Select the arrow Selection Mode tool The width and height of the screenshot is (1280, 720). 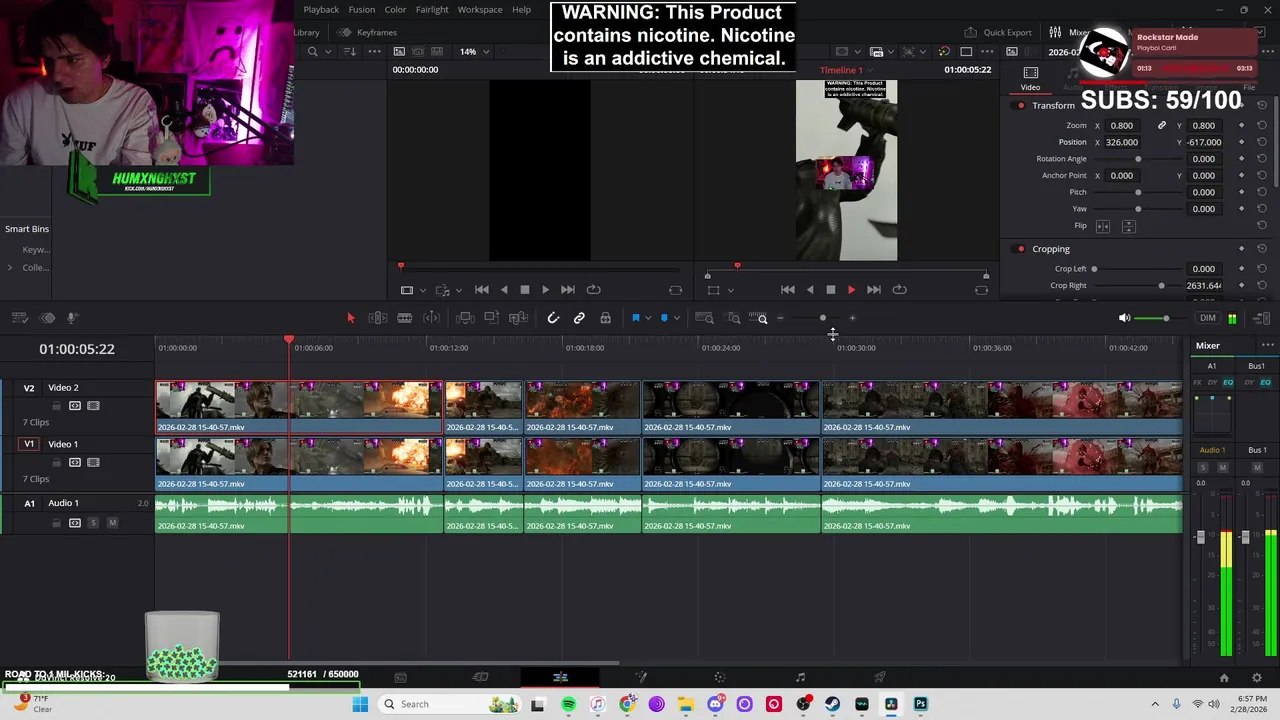(350, 318)
